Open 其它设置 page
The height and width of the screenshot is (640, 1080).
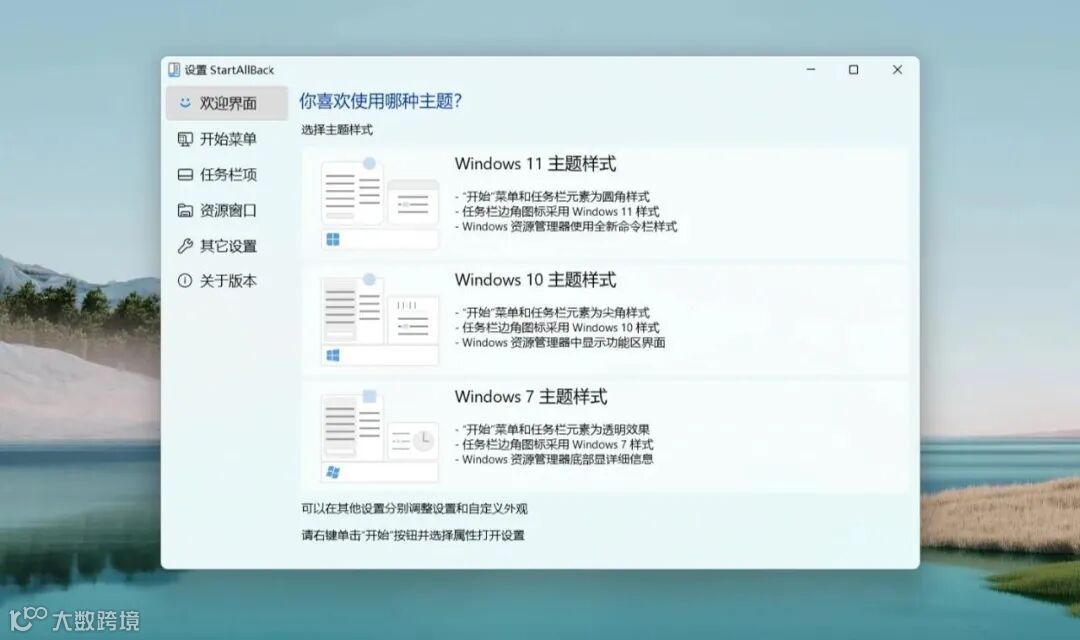[227, 246]
